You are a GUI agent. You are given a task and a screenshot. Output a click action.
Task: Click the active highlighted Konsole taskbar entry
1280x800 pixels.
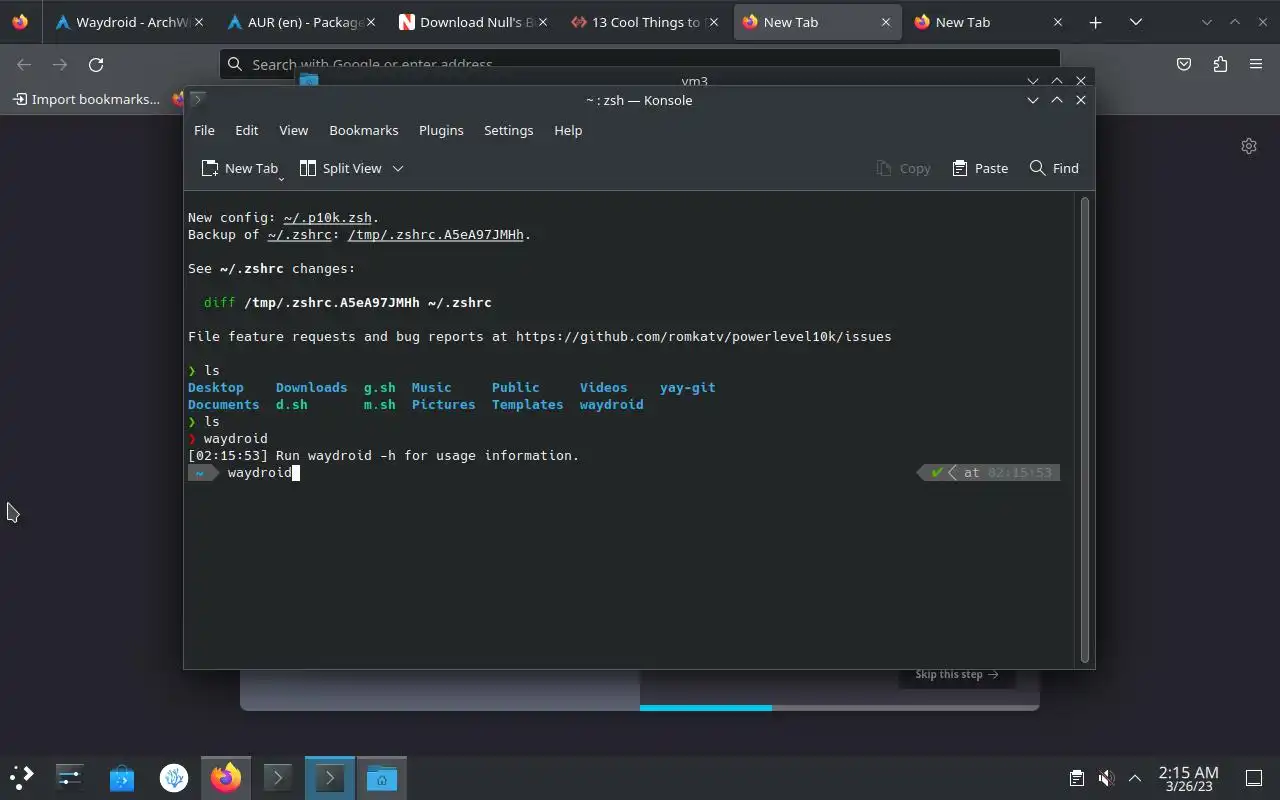330,777
